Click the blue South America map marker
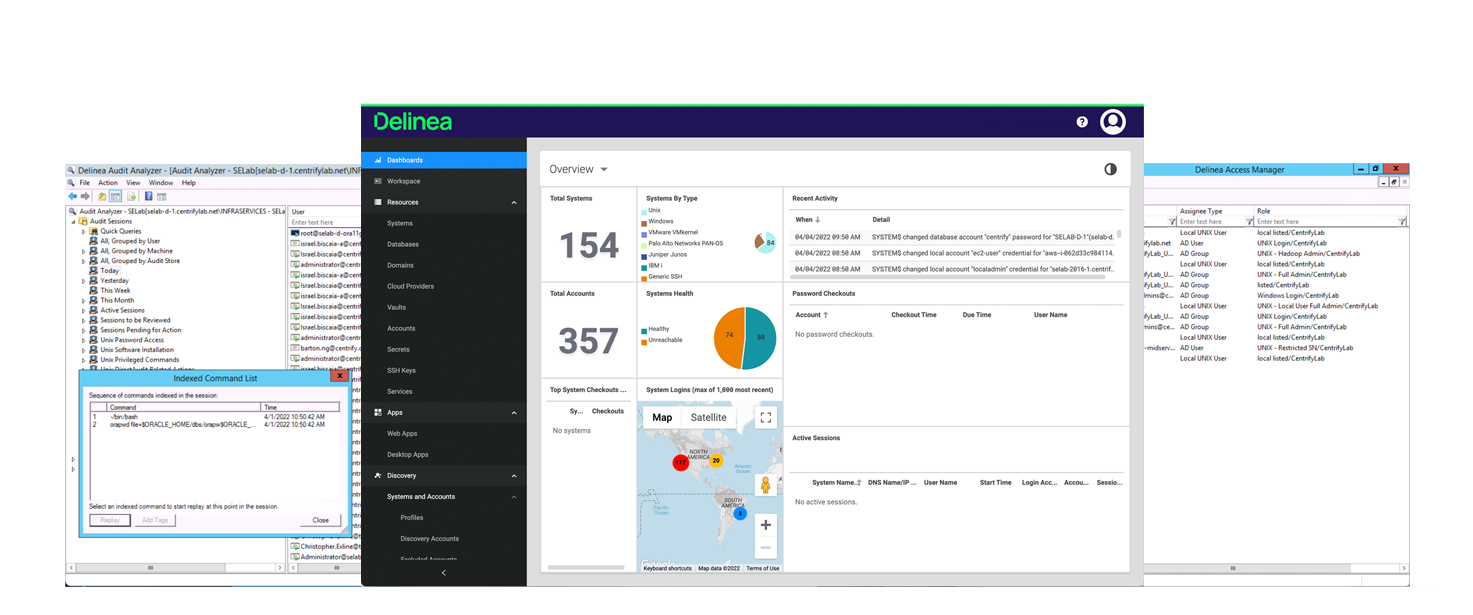1473x615 pixels. click(x=740, y=513)
